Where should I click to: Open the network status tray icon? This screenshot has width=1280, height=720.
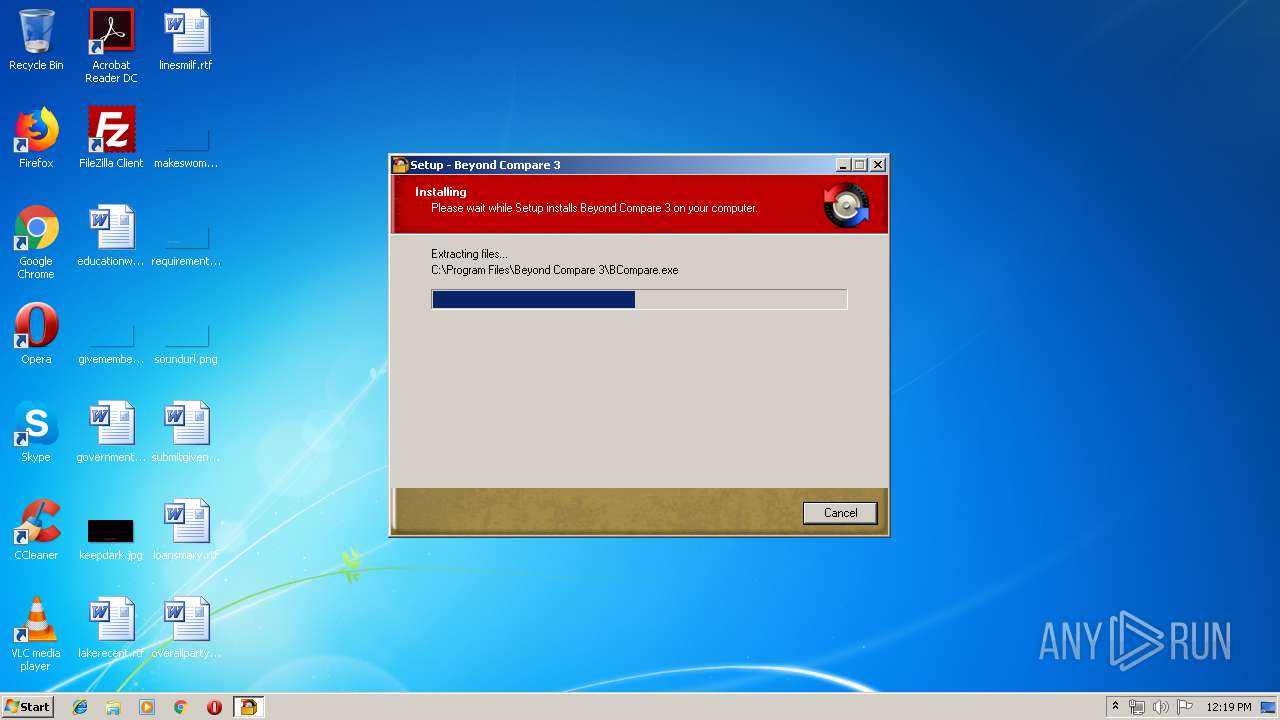tap(1137, 707)
